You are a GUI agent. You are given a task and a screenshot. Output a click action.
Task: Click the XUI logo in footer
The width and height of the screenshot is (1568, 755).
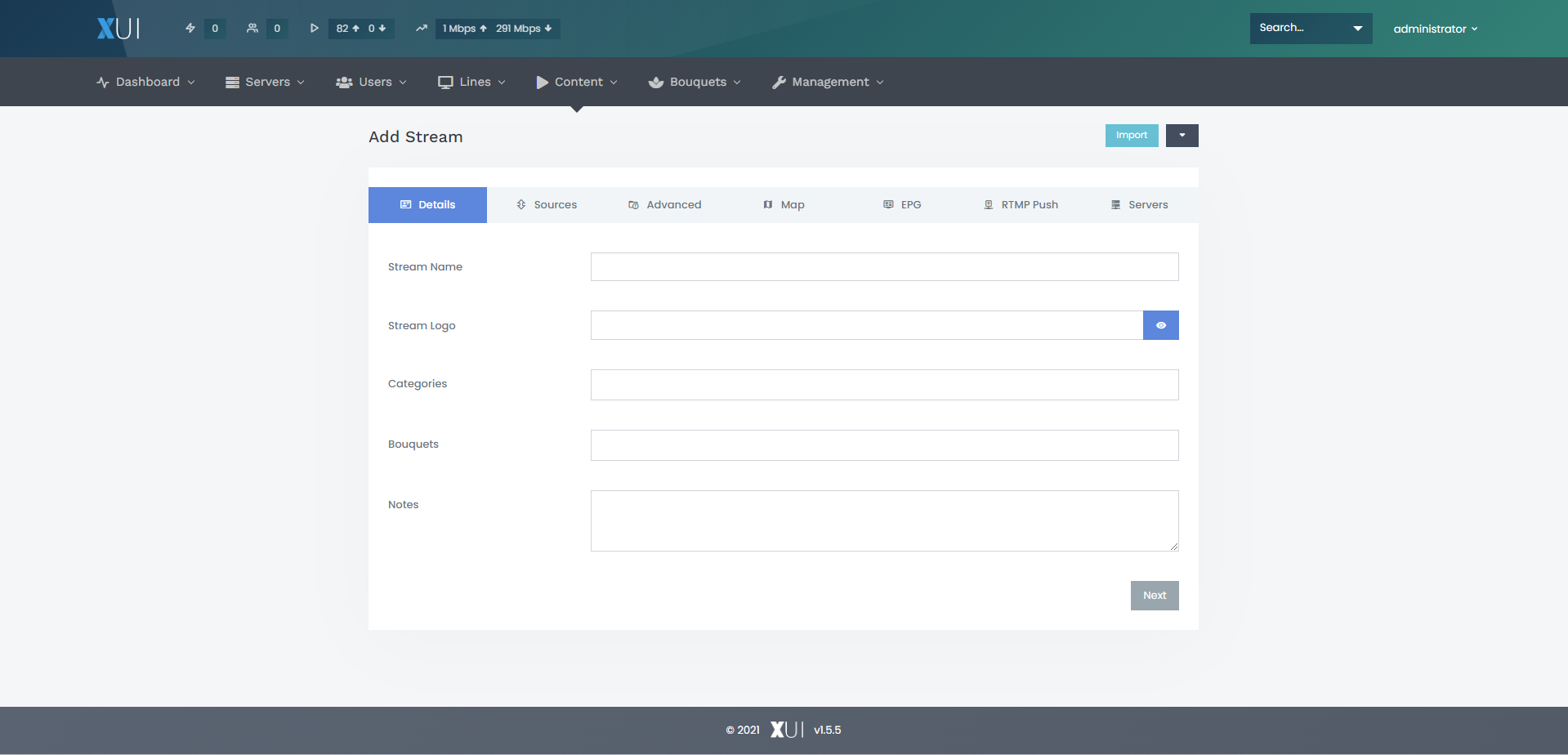click(x=787, y=730)
